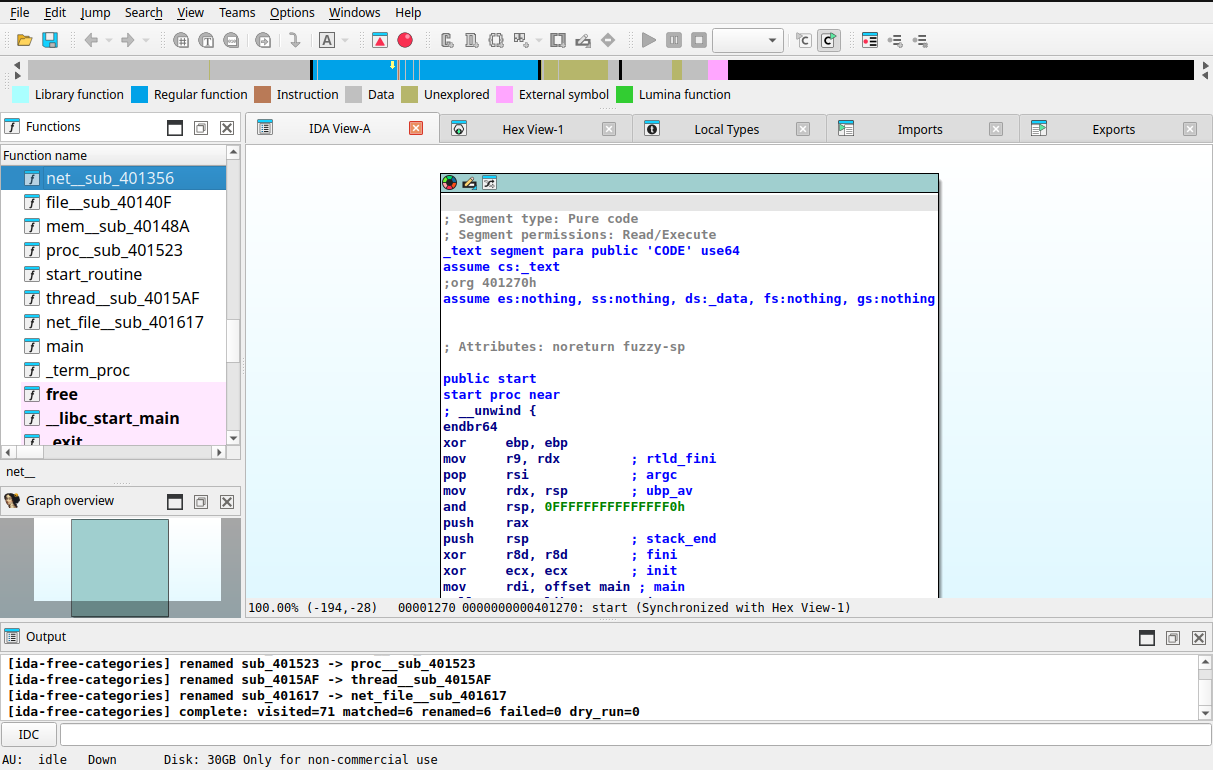Select function file__sub_40140F
Image resolution: width=1213 pixels, height=770 pixels.
[x=113, y=202]
